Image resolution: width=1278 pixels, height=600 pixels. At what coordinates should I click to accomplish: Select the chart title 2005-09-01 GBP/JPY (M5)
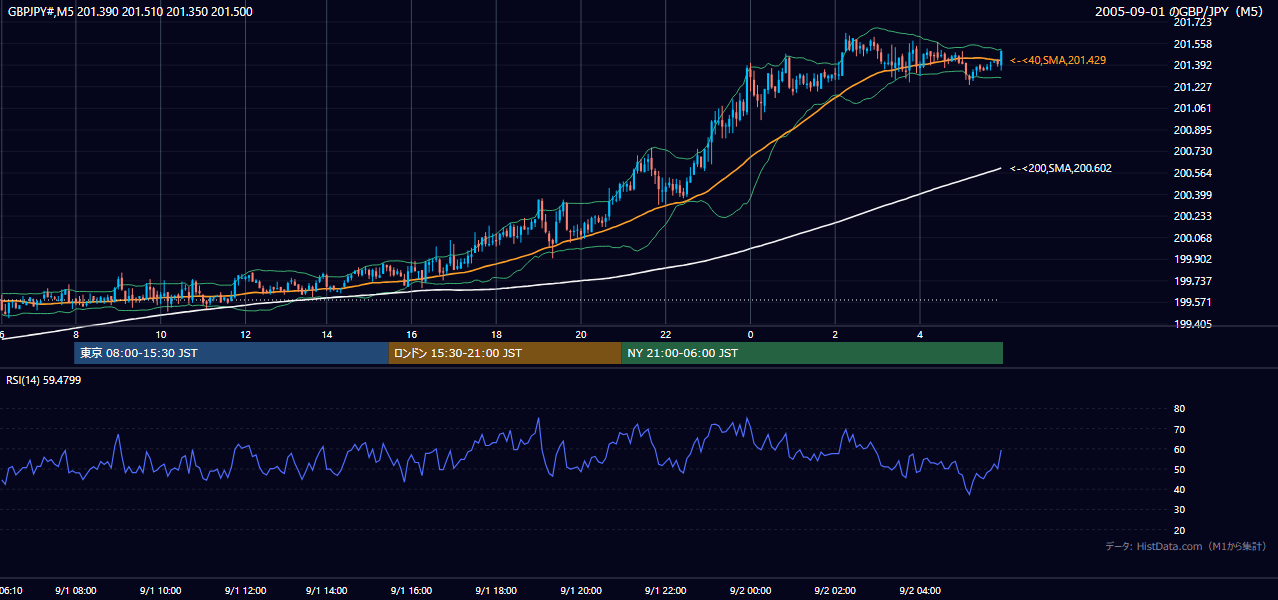click(1180, 11)
